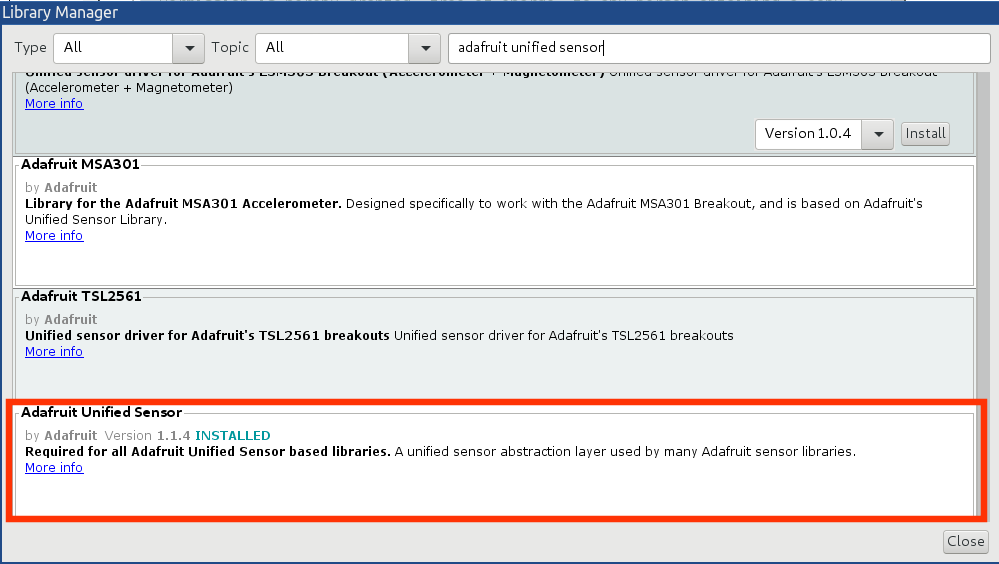999x564 pixels.
Task: Click the Topic label
Action: [230, 48]
